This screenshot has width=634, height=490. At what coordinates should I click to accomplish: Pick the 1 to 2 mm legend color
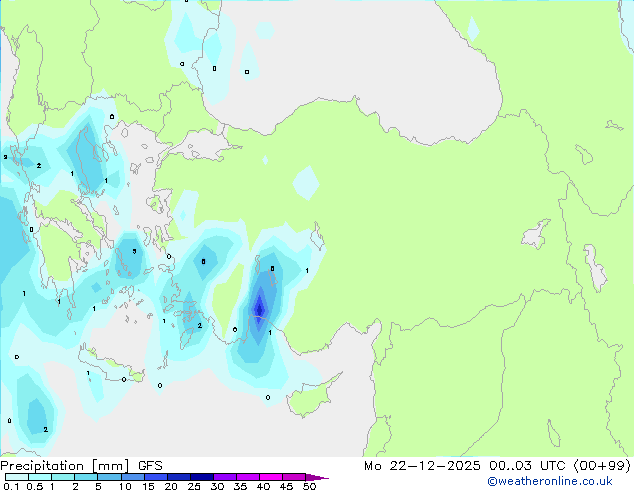click(x=63, y=477)
